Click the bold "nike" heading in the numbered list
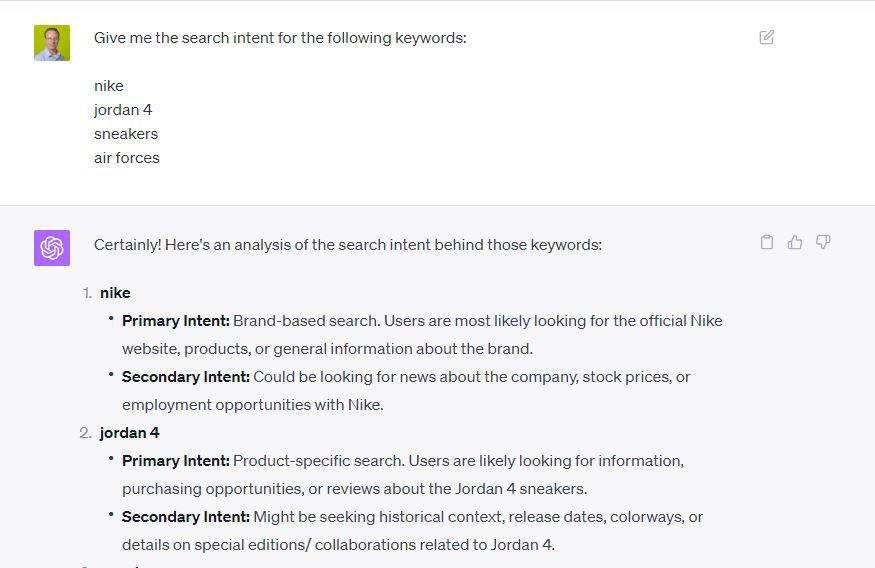Viewport: 875px width, 568px height. (115, 293)
